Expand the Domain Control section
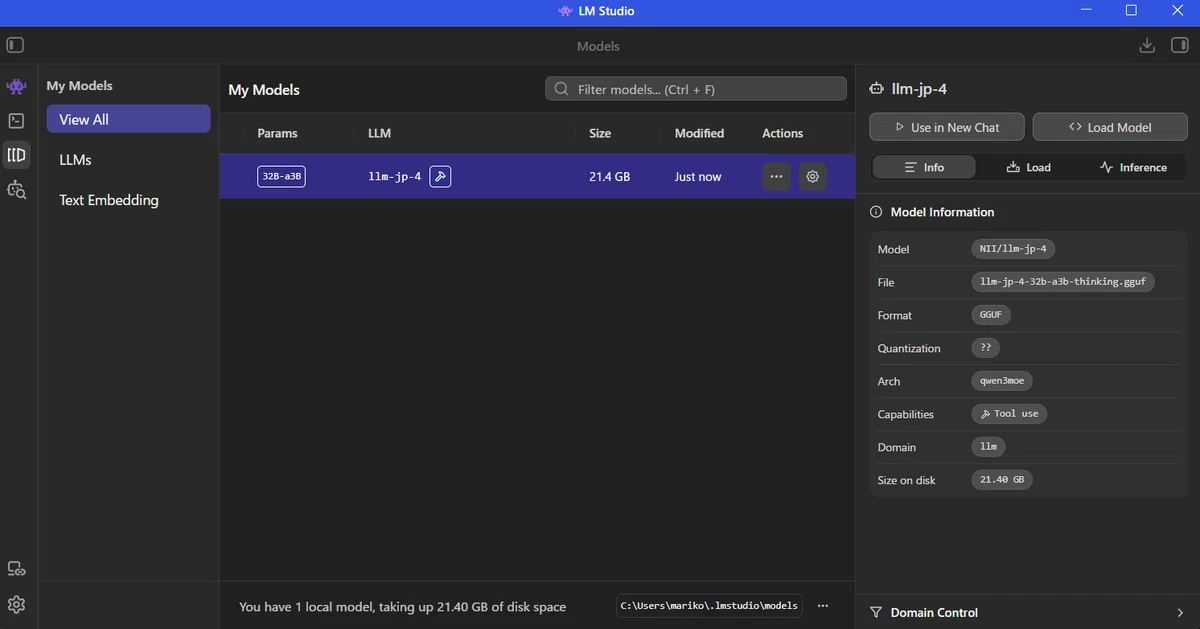Image resolution: width=1200 pixels, height=629 pixels. tap(1028, 612)
